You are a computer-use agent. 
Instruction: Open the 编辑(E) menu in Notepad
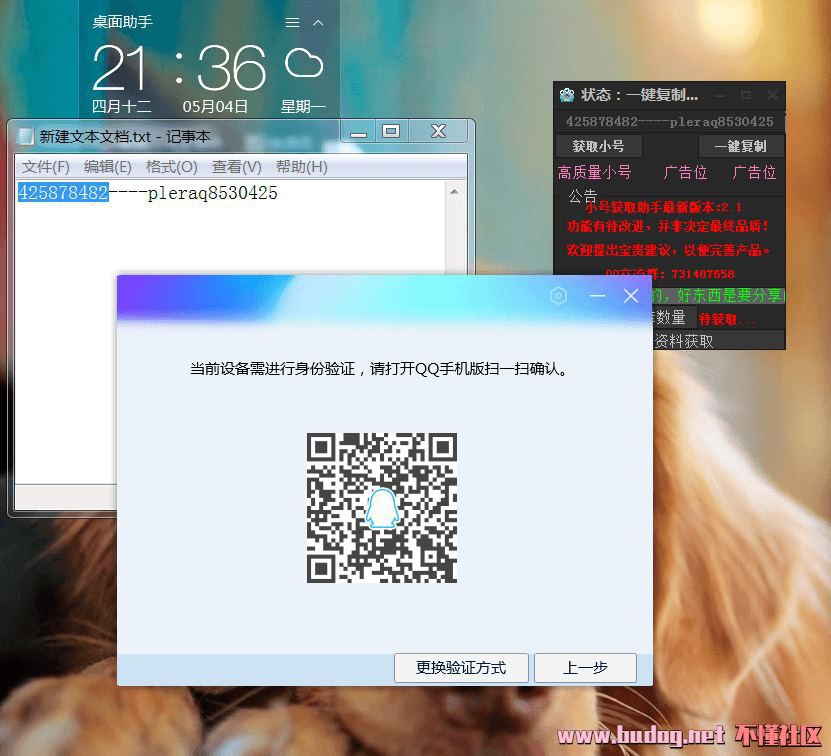pos(107,167)
